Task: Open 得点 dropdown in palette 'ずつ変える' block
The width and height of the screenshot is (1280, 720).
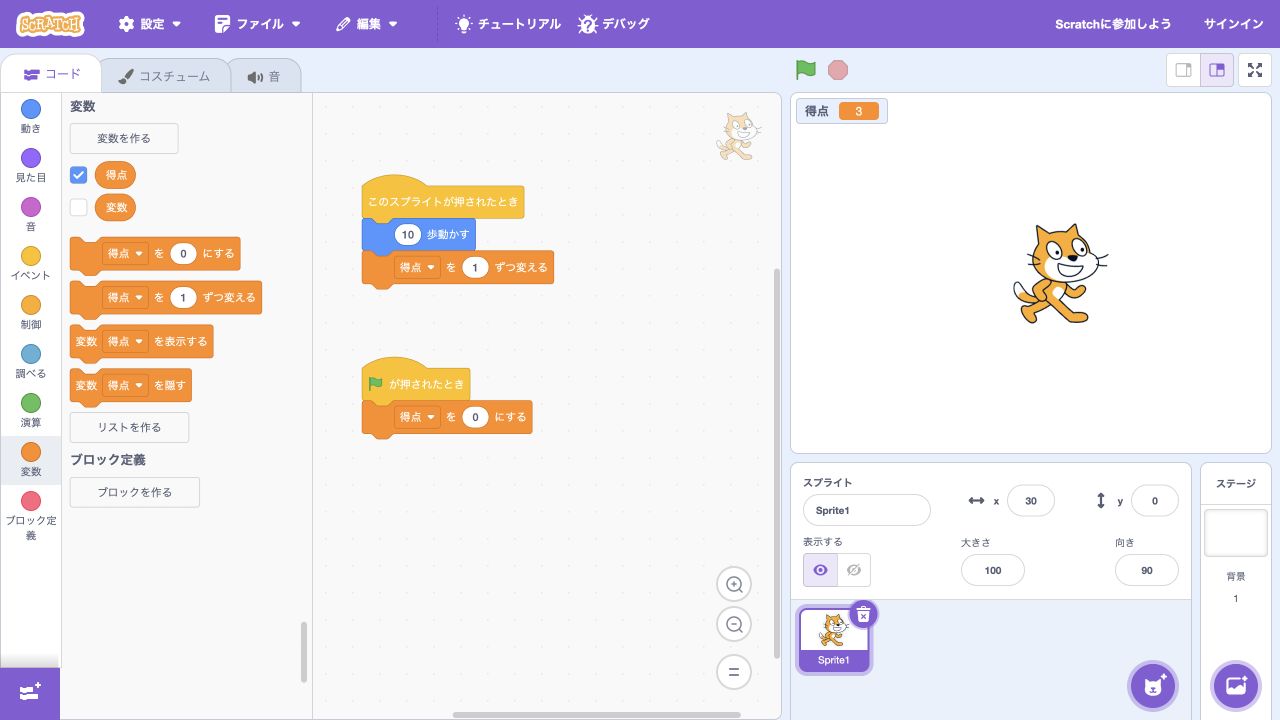Action: [125, 297]
